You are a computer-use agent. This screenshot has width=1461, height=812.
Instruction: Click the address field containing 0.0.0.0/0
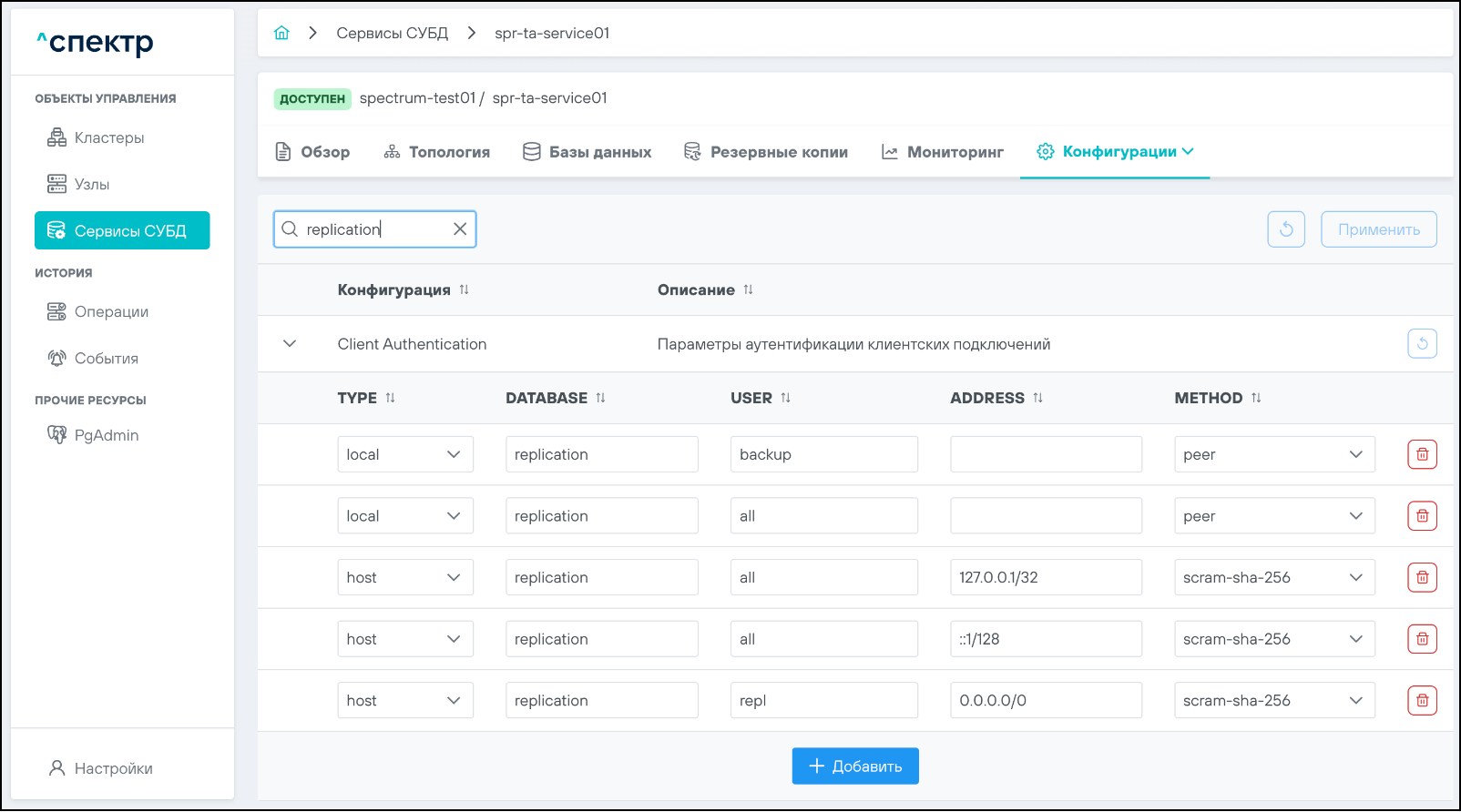[x=1045, y=700]
